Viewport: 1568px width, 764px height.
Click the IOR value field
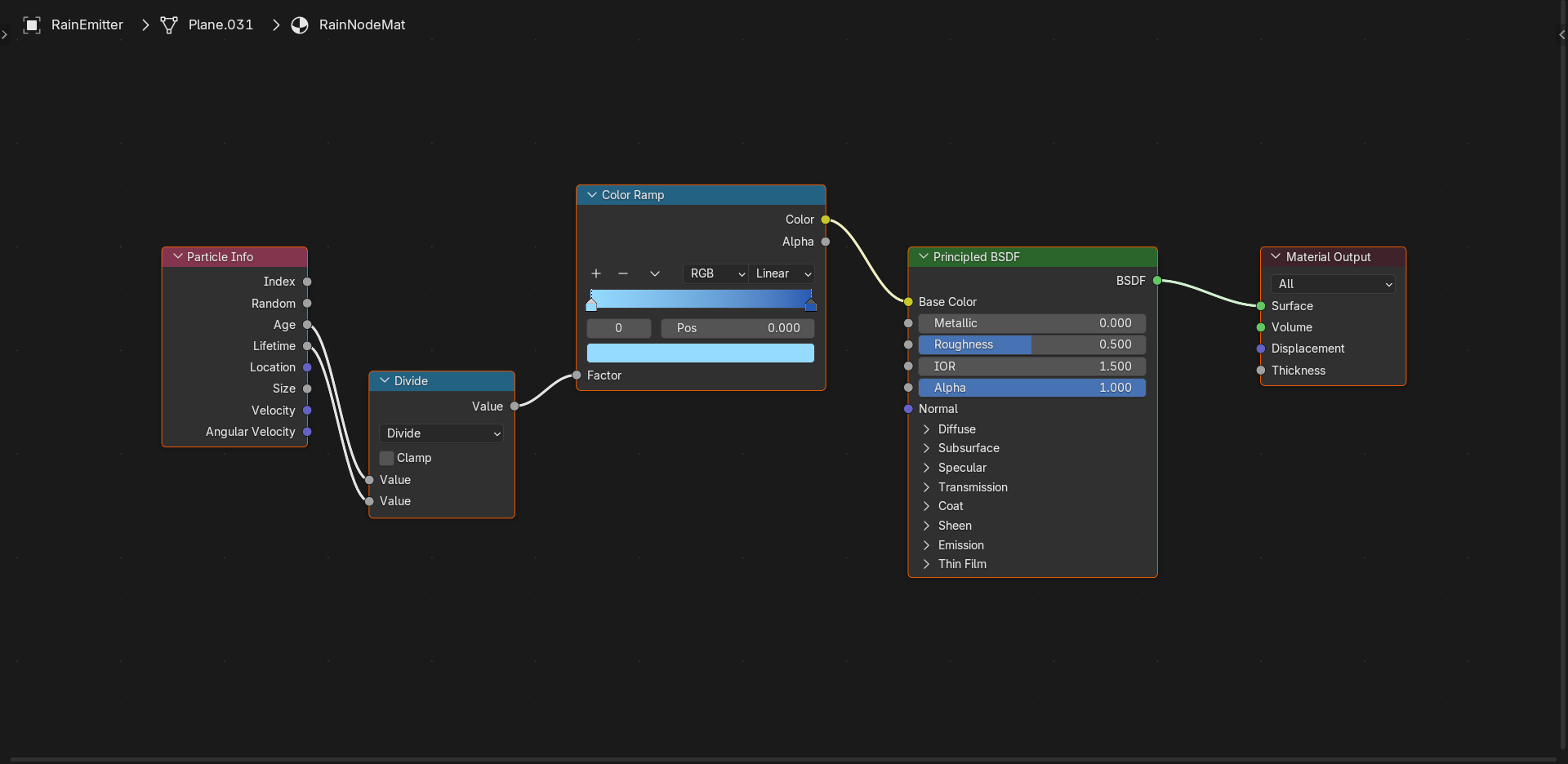point(1032,366)
